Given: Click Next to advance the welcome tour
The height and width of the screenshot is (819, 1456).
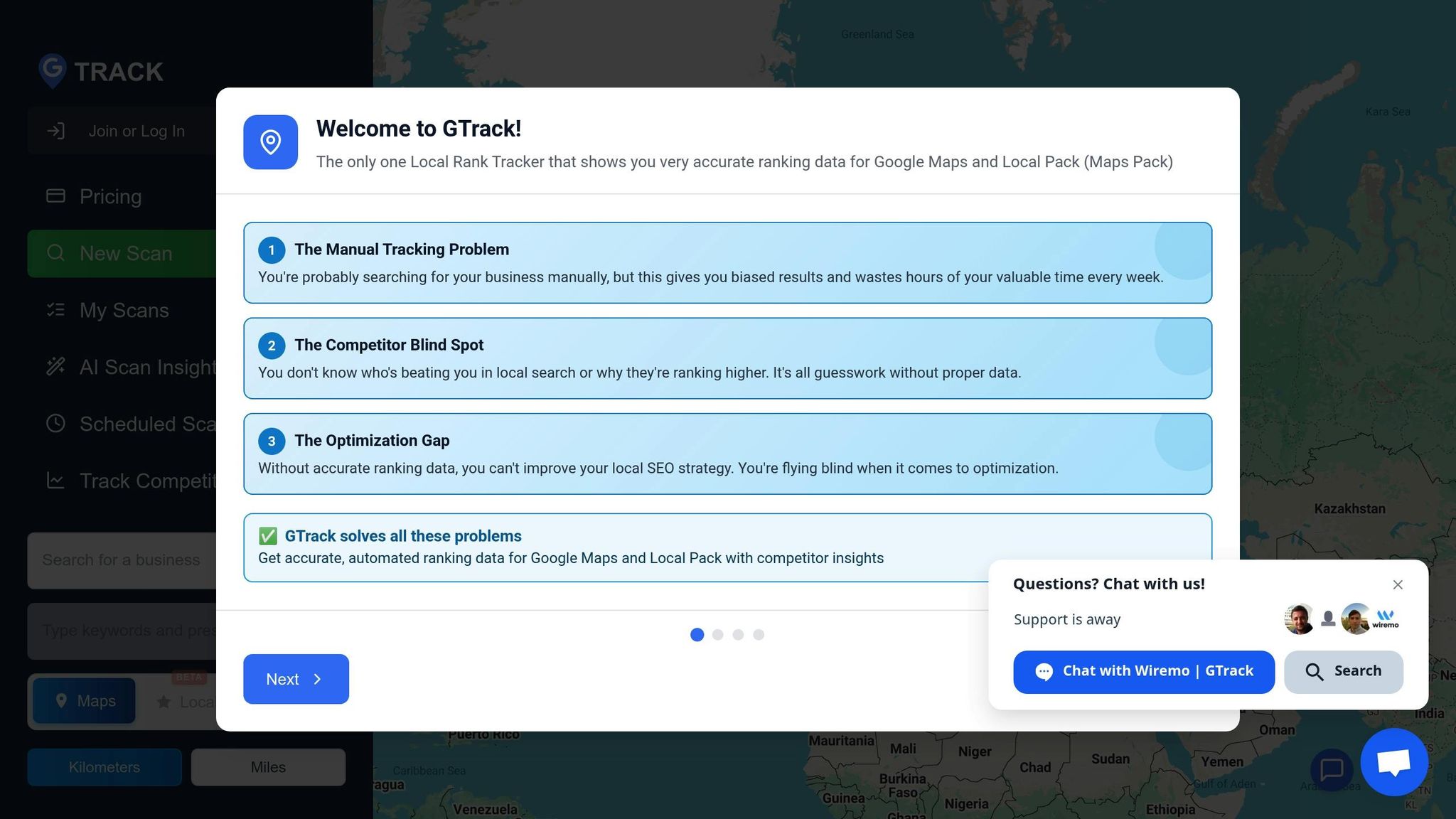Looking at the screenshot, I should [296, 679].
